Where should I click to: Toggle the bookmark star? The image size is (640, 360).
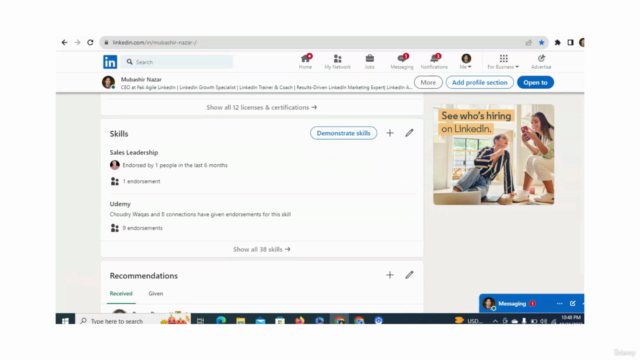542,42
